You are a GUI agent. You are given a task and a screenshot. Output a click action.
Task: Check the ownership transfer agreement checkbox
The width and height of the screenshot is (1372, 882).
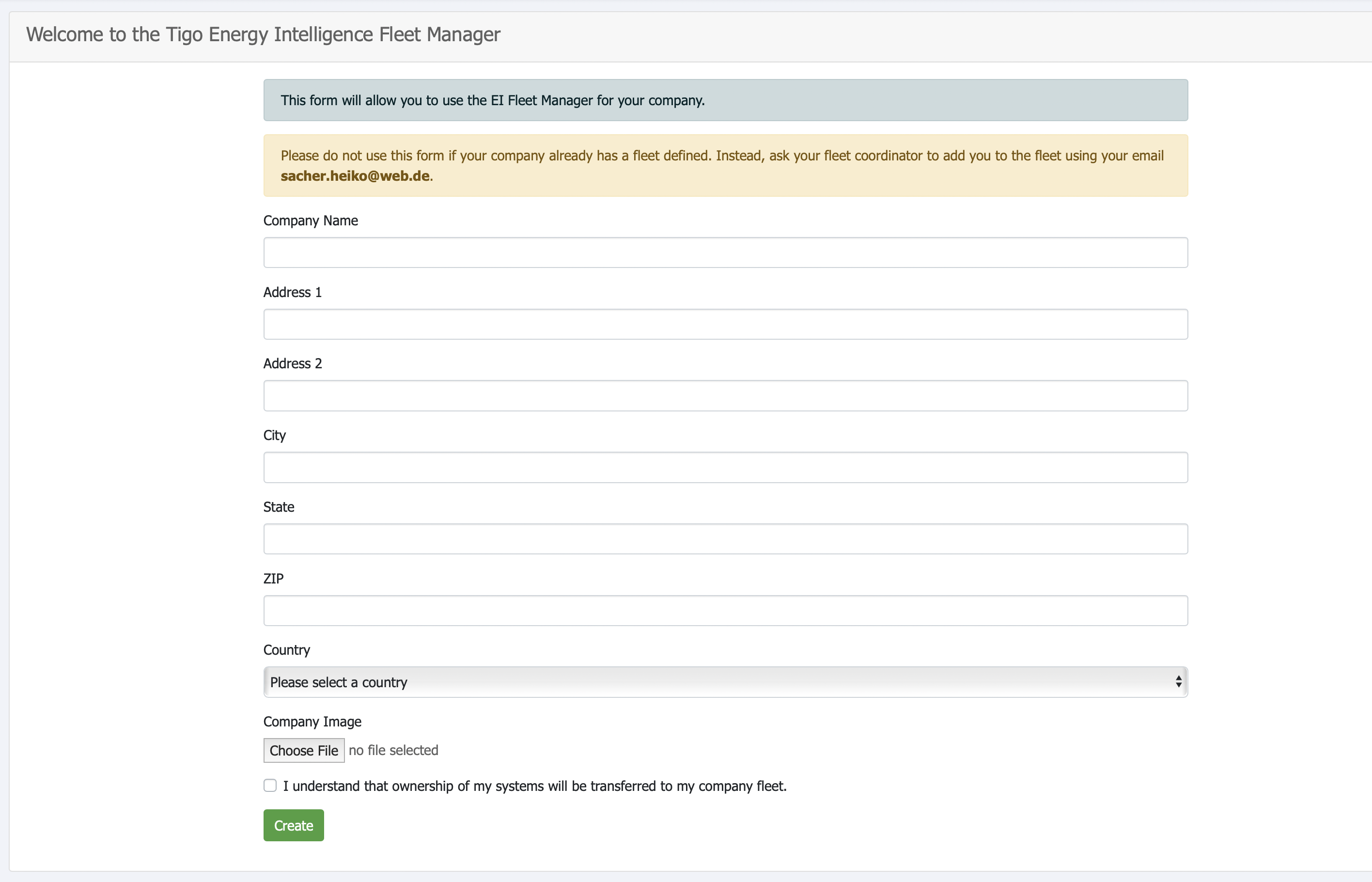click(x=270, y=785)
